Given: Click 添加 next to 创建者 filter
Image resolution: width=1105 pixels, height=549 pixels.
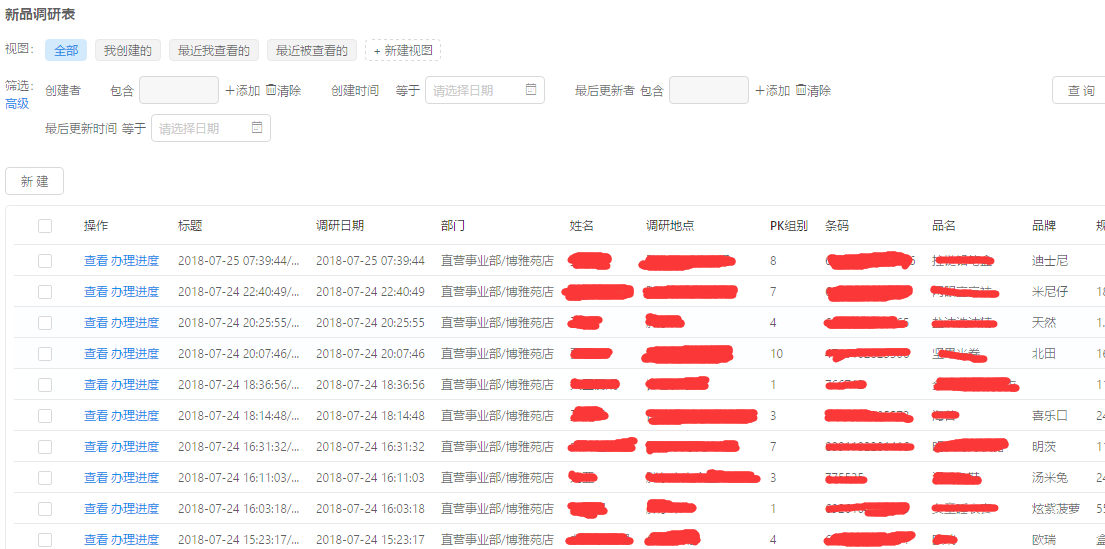Looking at the screenshot, I should pyautogui.click(x=243, y=90).
